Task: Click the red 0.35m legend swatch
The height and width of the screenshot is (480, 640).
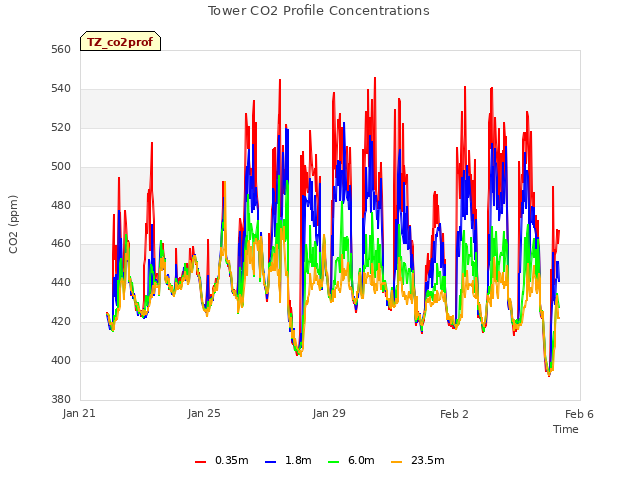Action: pyautogui.click(x=200, y=462)
